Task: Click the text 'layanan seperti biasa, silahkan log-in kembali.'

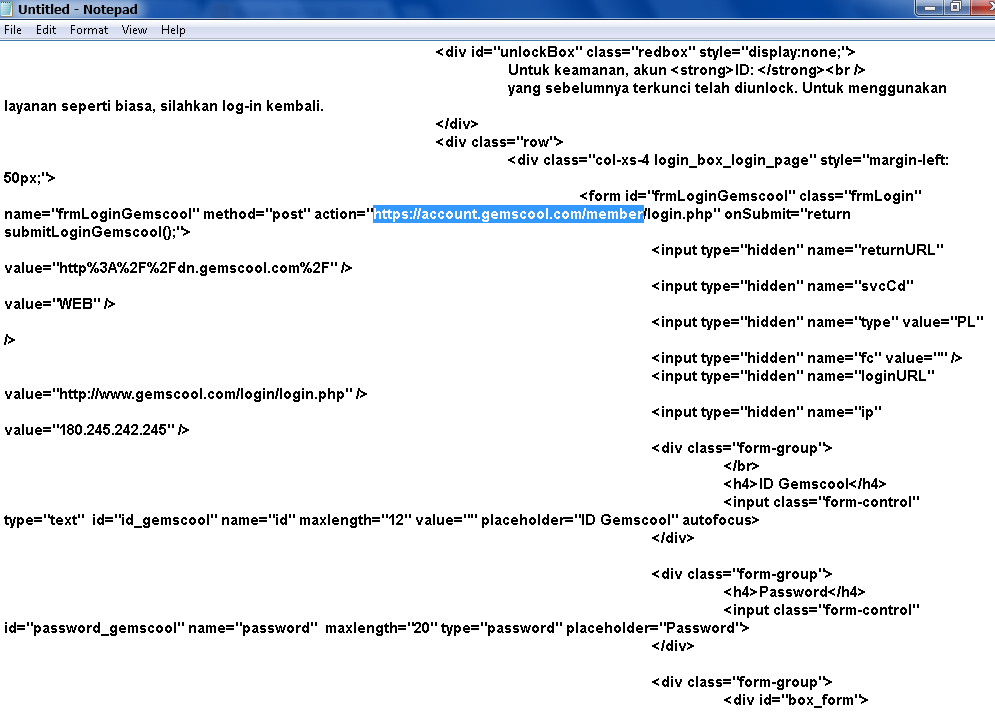Action: pos(164,106)
